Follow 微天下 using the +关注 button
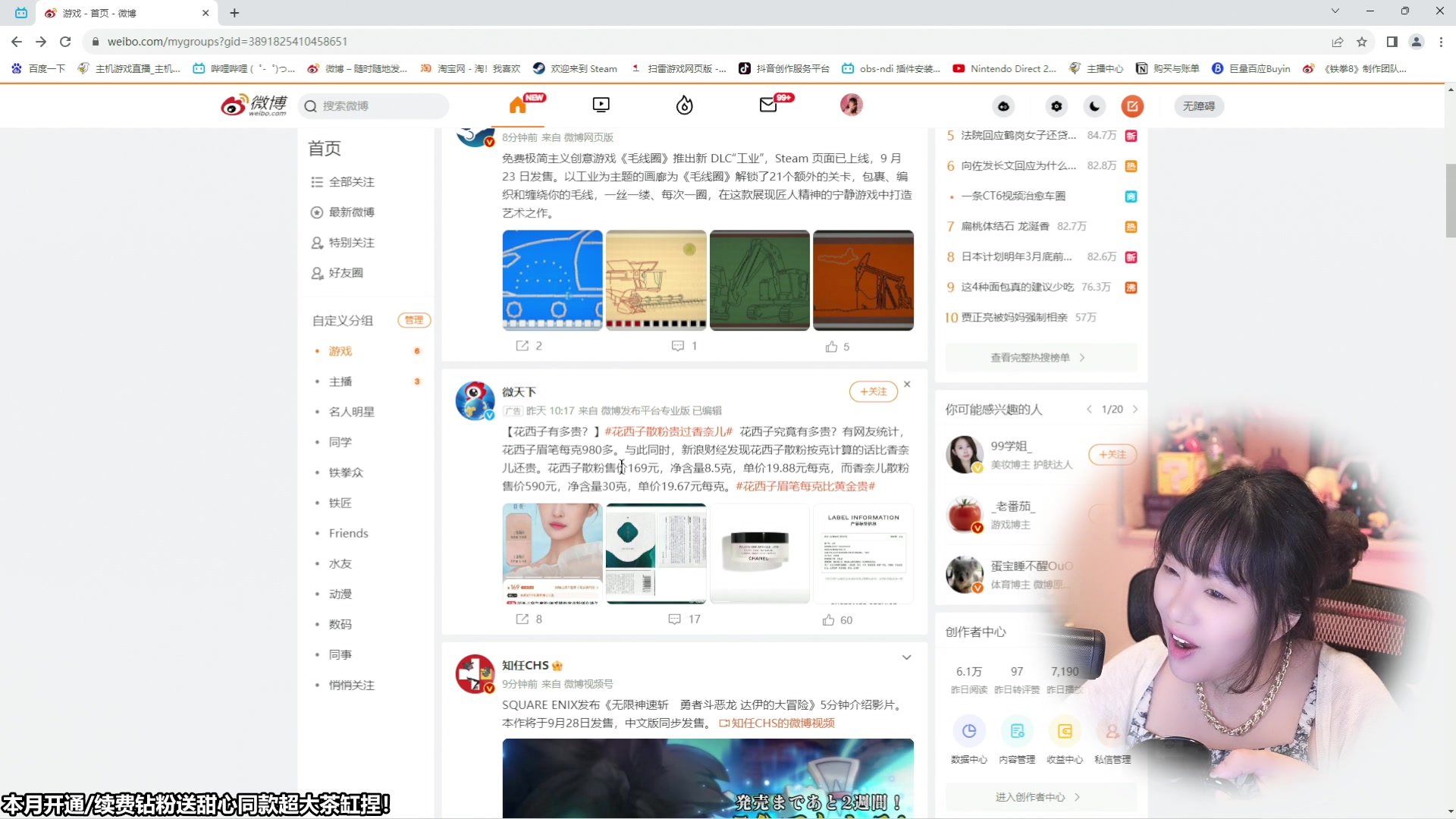The image size is (1456, 819). click(873, 392)
